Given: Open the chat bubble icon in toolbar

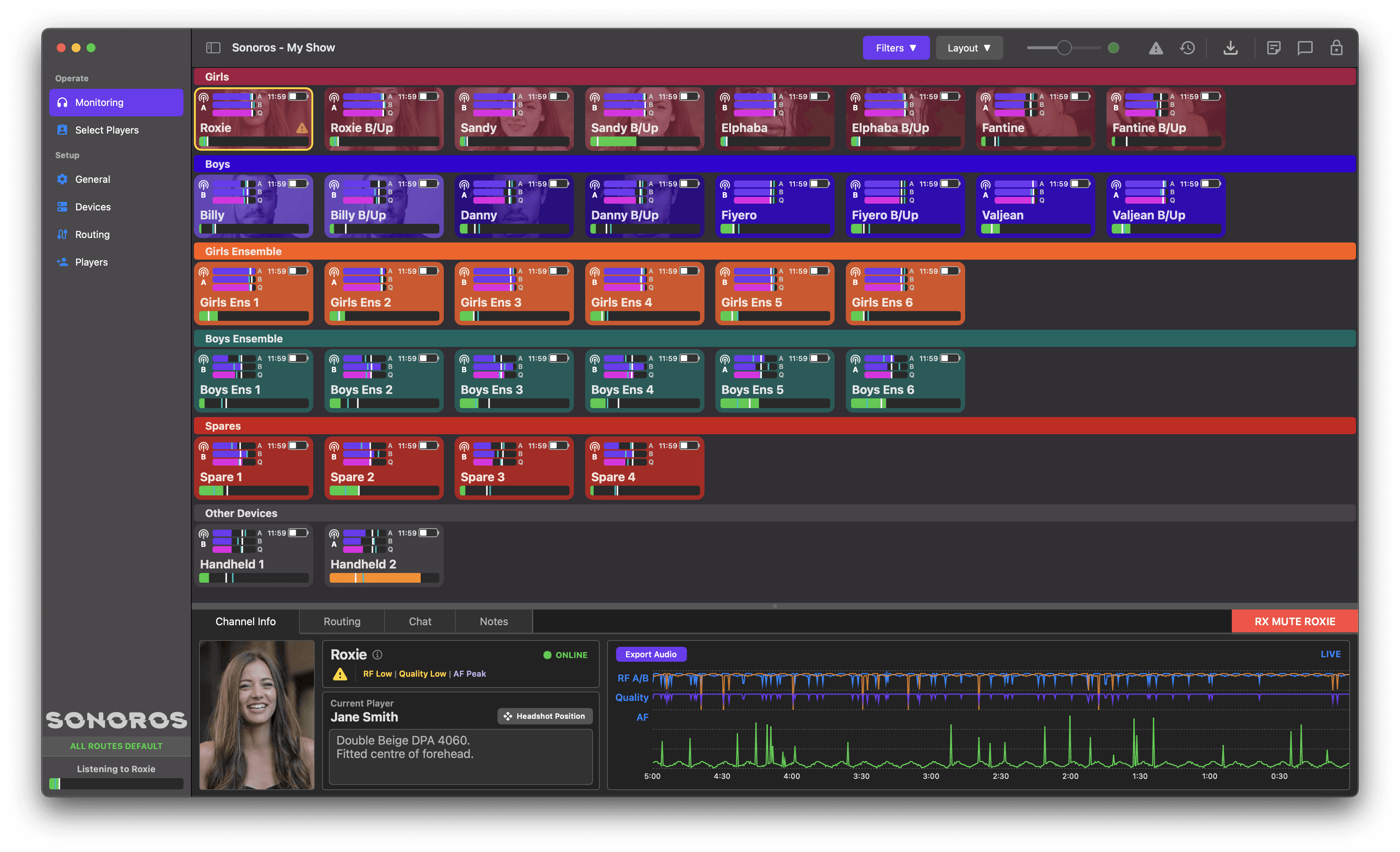Looking at the screenshot, I should [x=1305, y=48].
